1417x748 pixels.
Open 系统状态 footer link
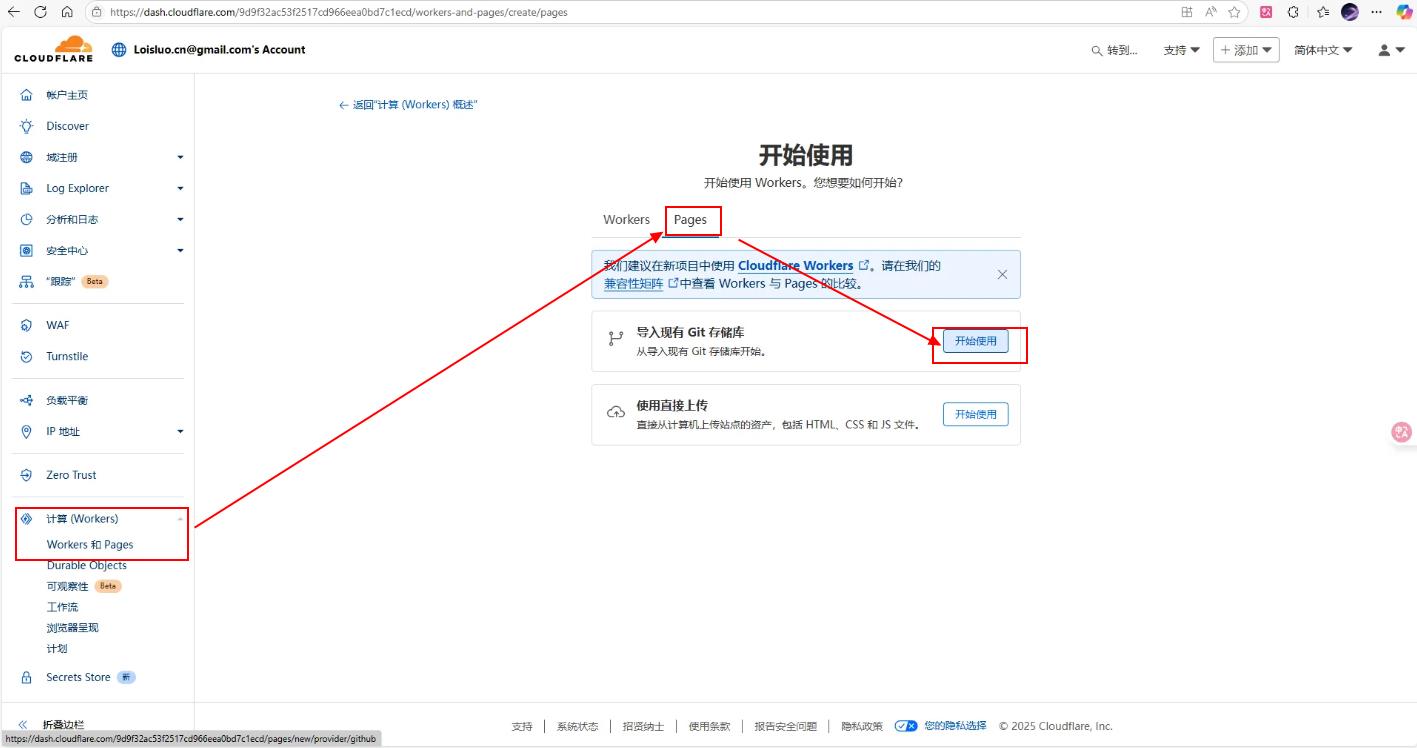point(578,726)
